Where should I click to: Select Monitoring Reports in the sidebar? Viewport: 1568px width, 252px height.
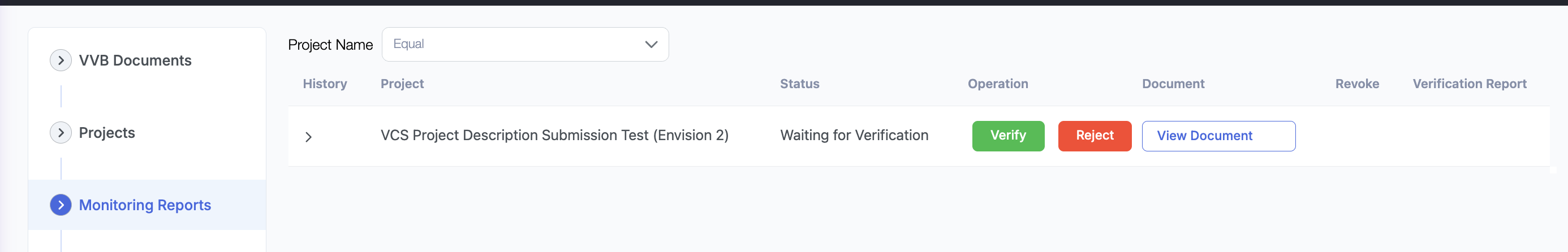(x=145, y=205)
